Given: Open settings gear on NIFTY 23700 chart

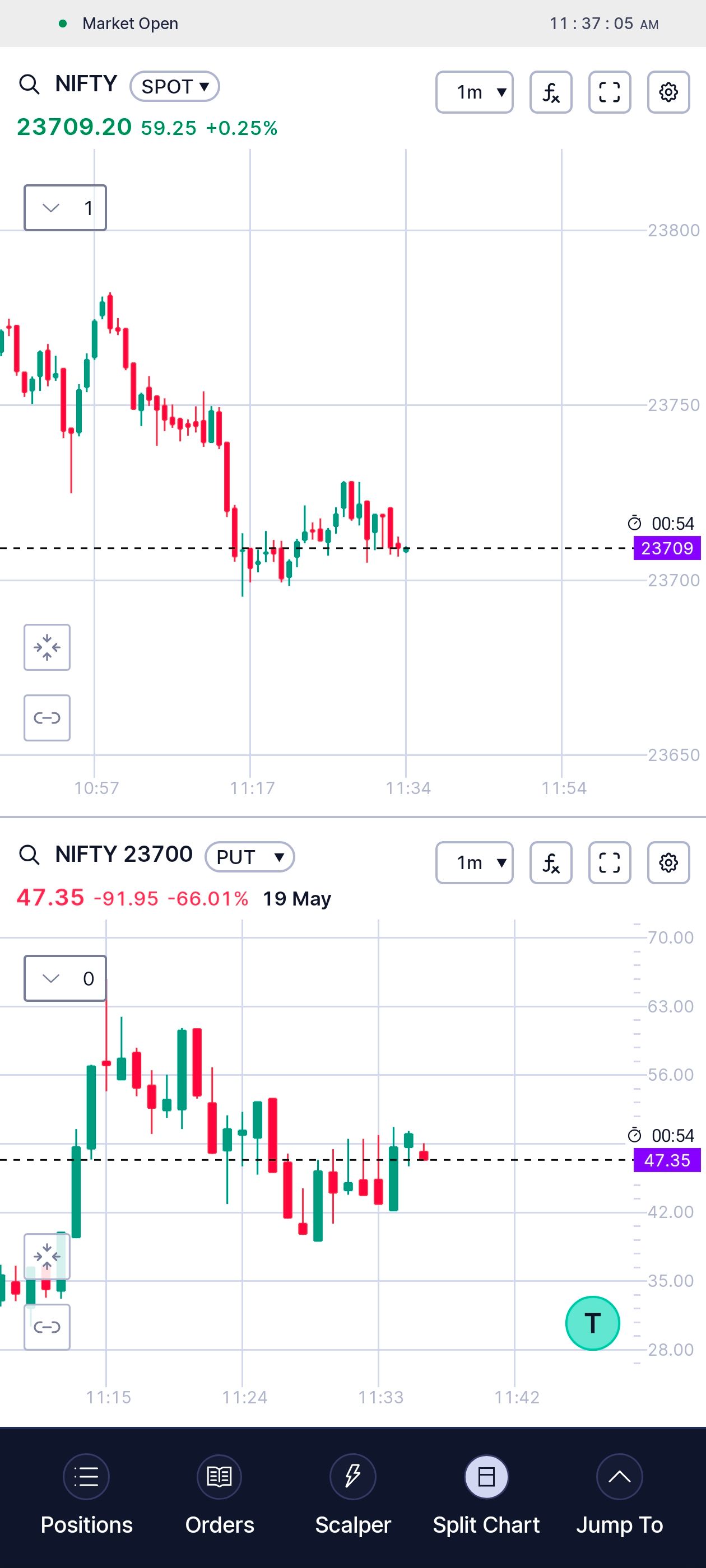Looking at the screenshot, I should click(x=668, y=862).
